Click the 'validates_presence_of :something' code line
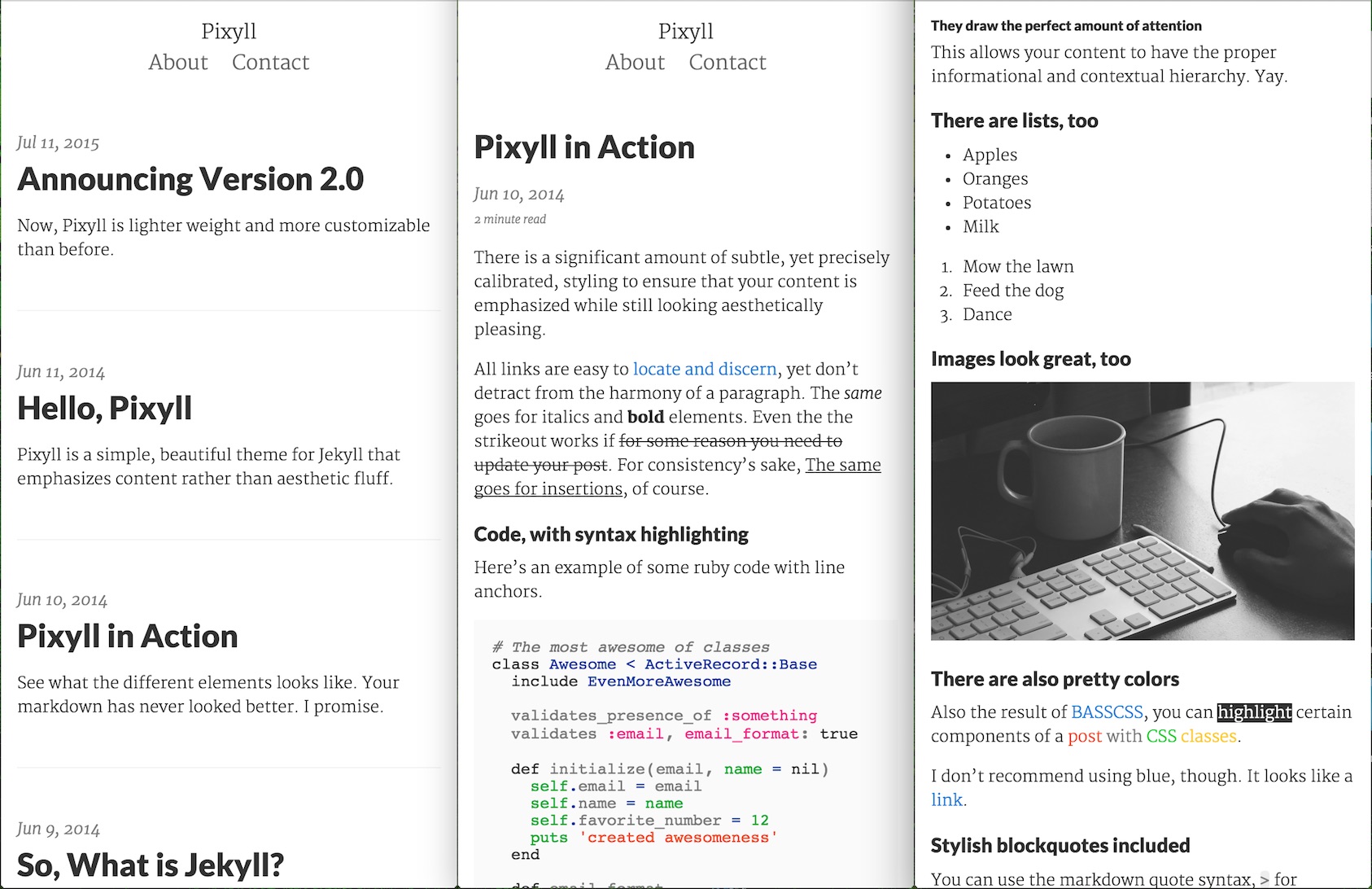Screen dimensions: 1372x889 coord(664,716)
